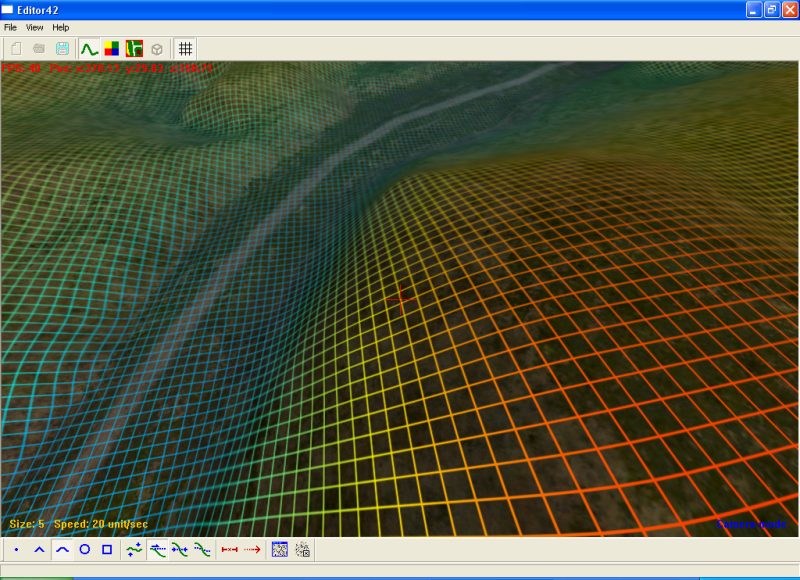Toggle the flatten terrain tool
This screenshot has height=580, width=800.
pyautogui.click(x=158, y=549)
